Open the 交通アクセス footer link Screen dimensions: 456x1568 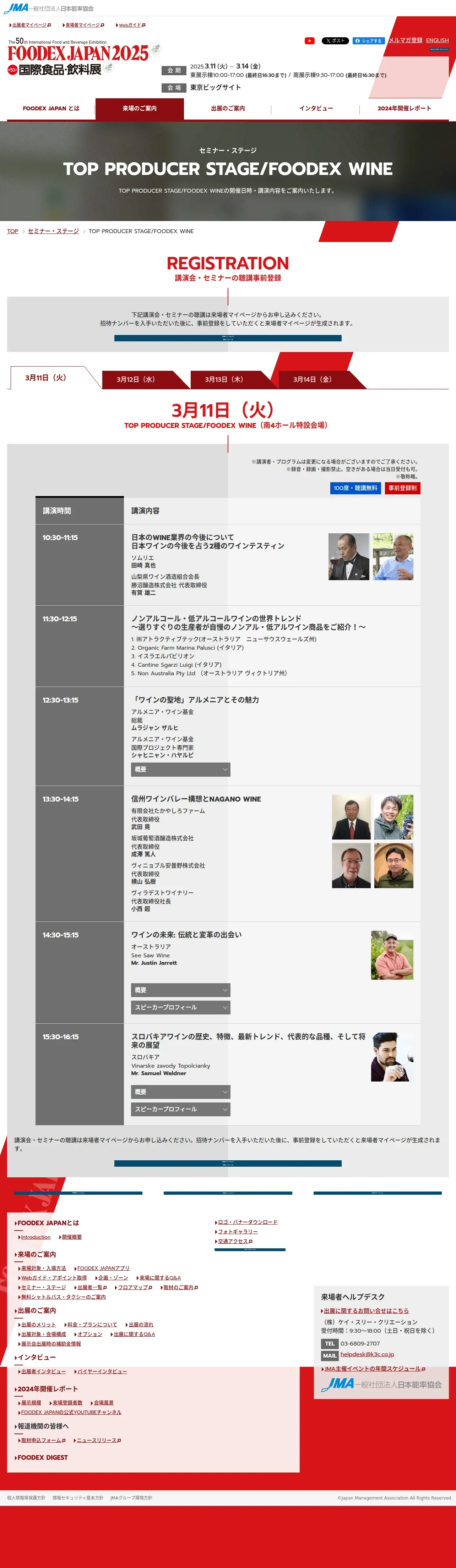(234, 1241)
